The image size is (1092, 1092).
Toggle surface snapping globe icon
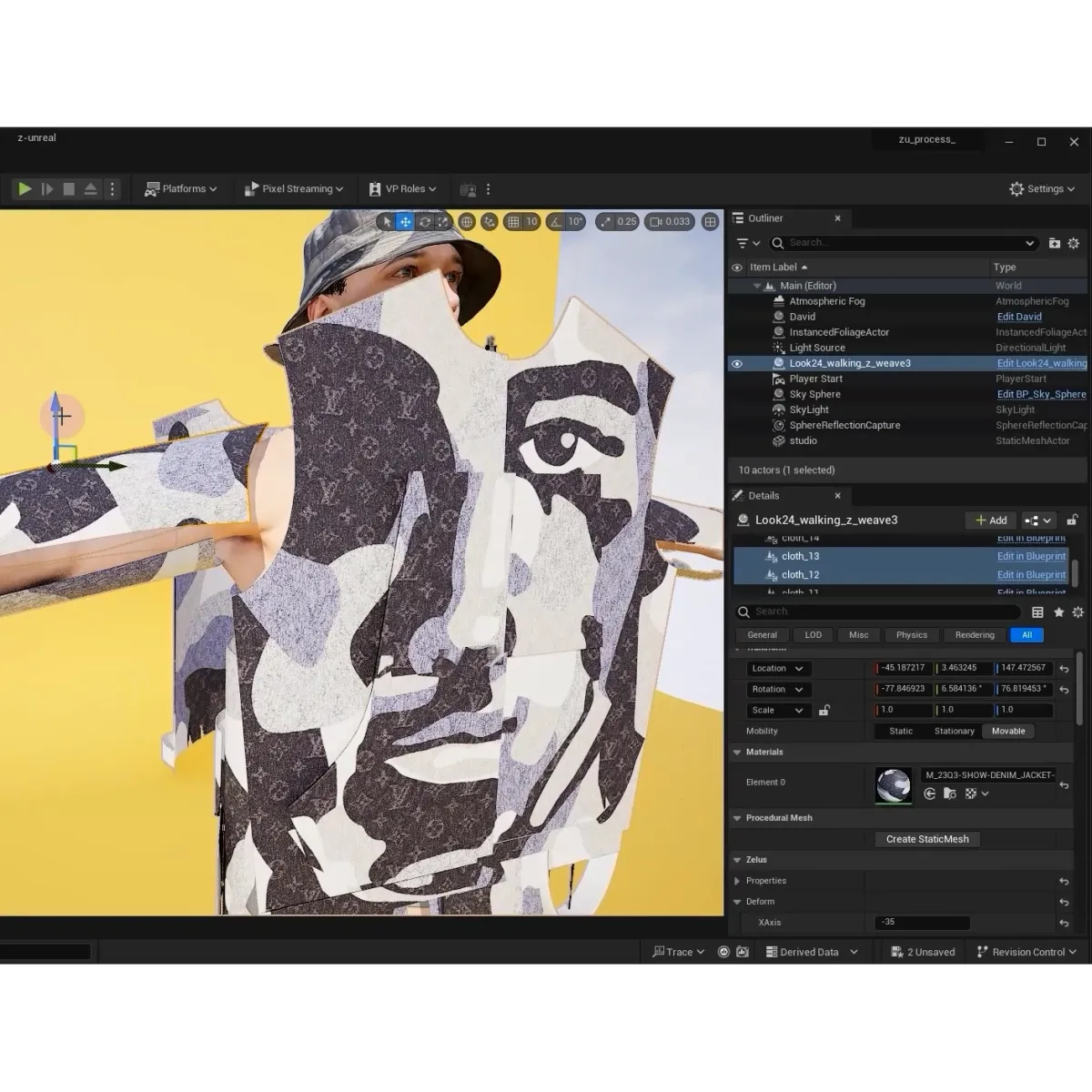pyautogui.click(x=467, y=221)
